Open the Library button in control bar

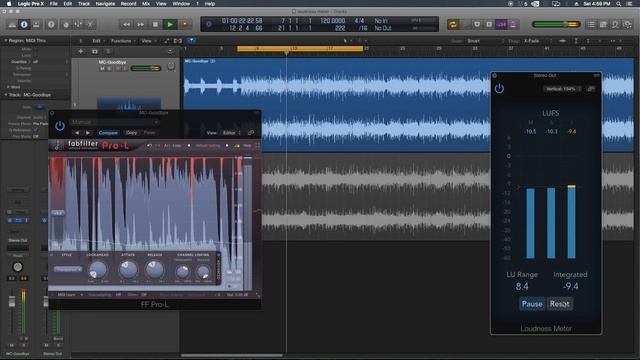tap(12, 24)
